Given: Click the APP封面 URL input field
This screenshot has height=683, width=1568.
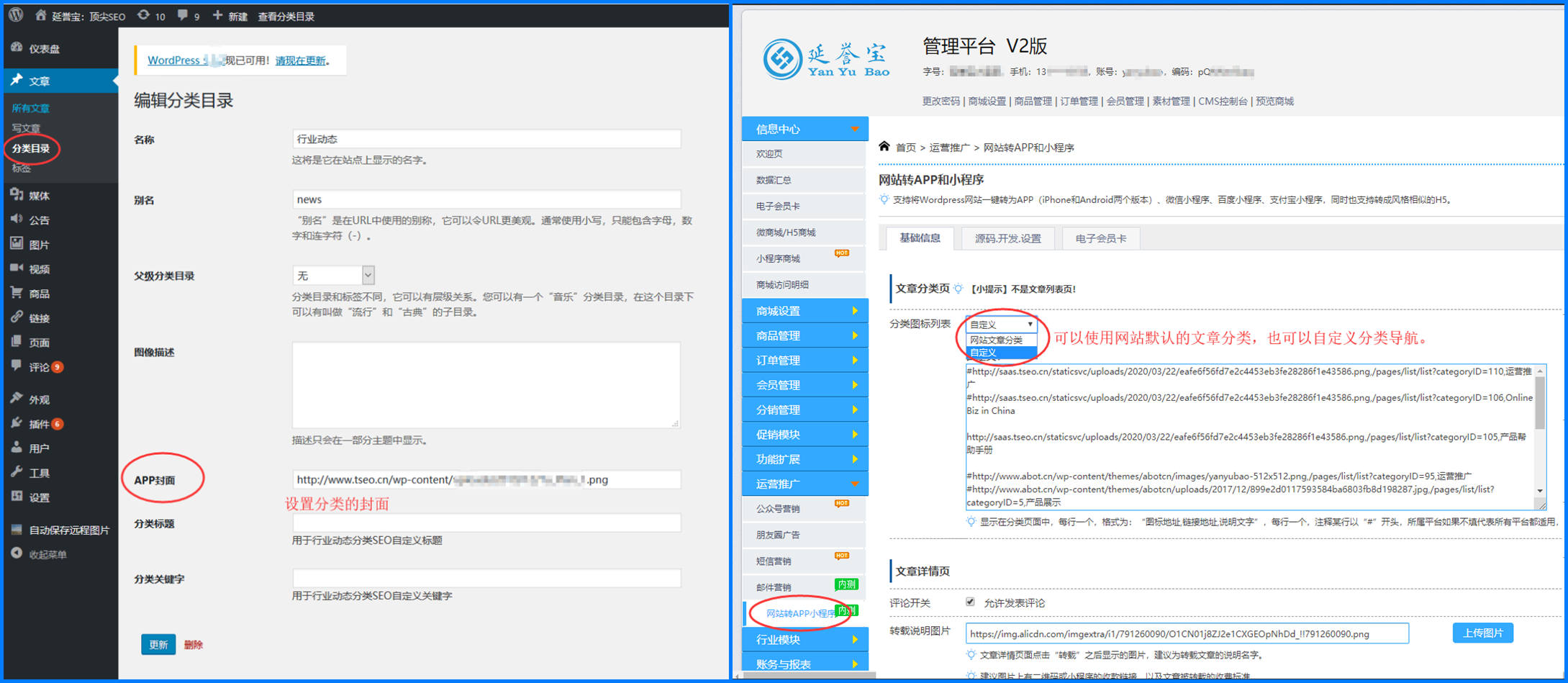Looking at the screenshot, I should 486,479.
